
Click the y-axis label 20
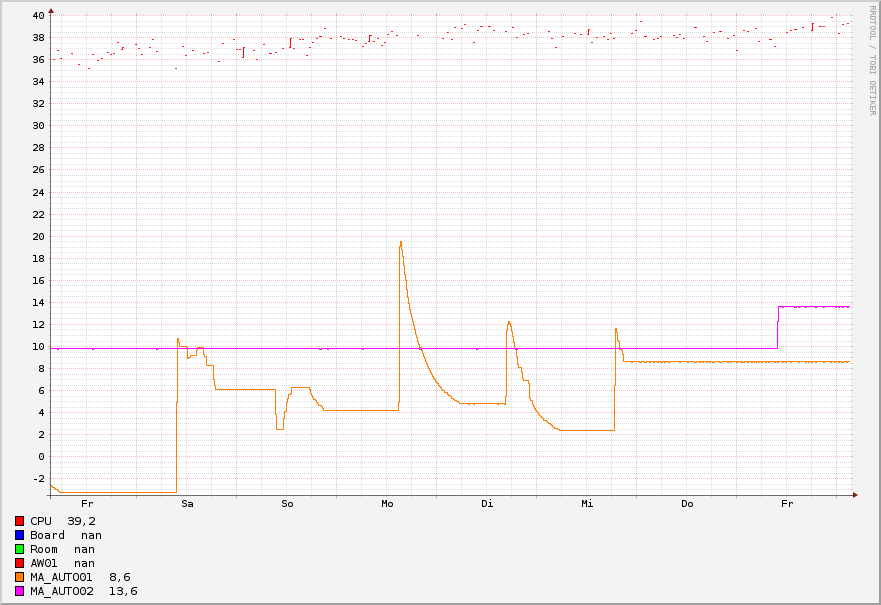tap(37, 237)
